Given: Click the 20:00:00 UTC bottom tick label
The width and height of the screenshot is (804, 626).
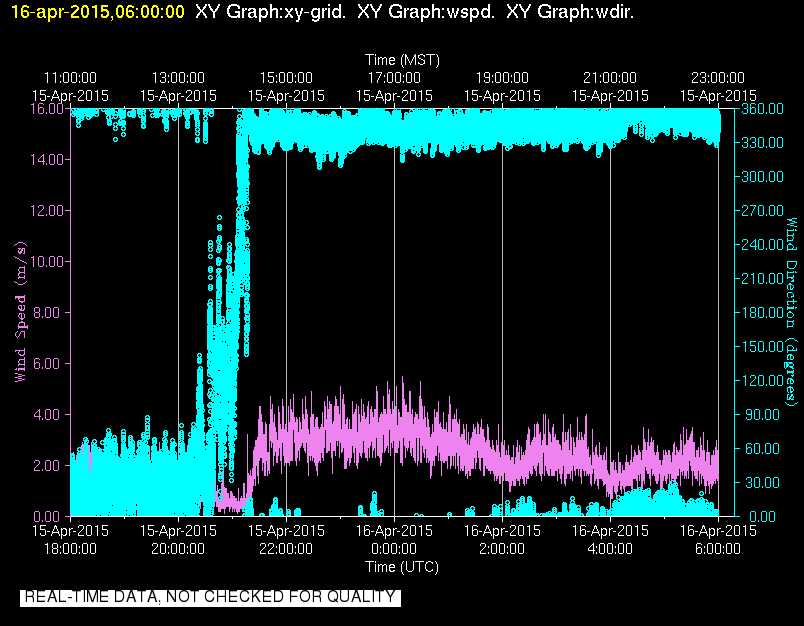Looking at the screenshot, I should 178,549.
